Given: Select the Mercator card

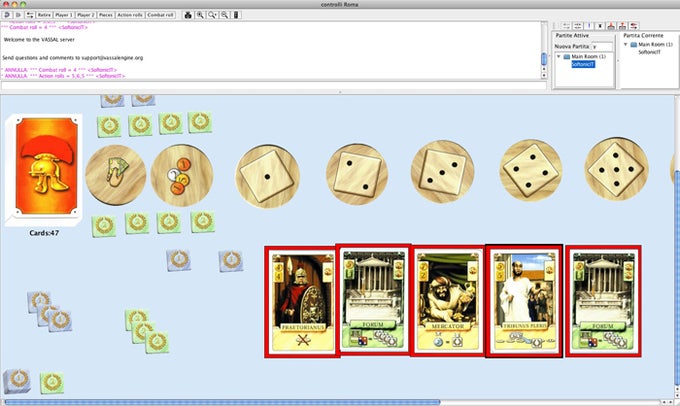Looking at the screenshot, I should tap(448, 301).
